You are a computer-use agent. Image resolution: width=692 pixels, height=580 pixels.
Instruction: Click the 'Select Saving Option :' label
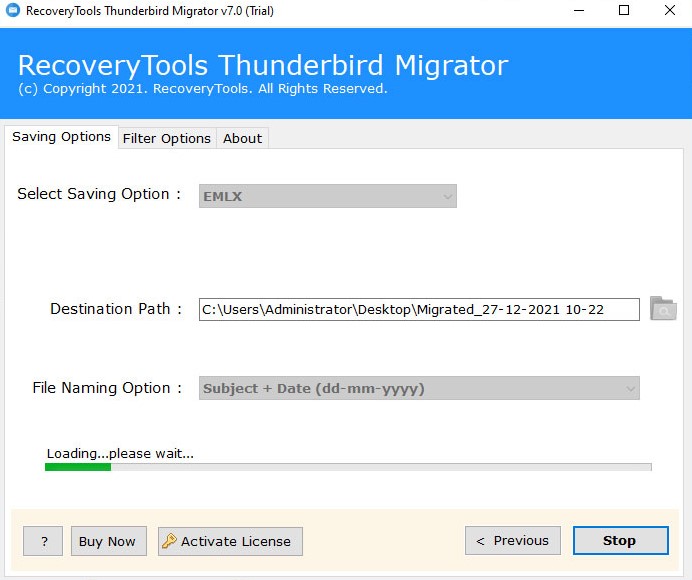point(99,194)
